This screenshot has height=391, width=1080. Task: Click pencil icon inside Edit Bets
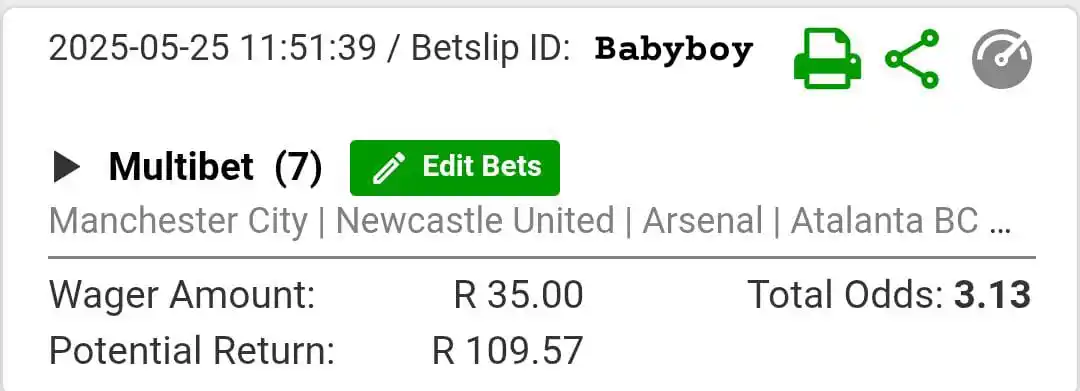coord(388,169)
